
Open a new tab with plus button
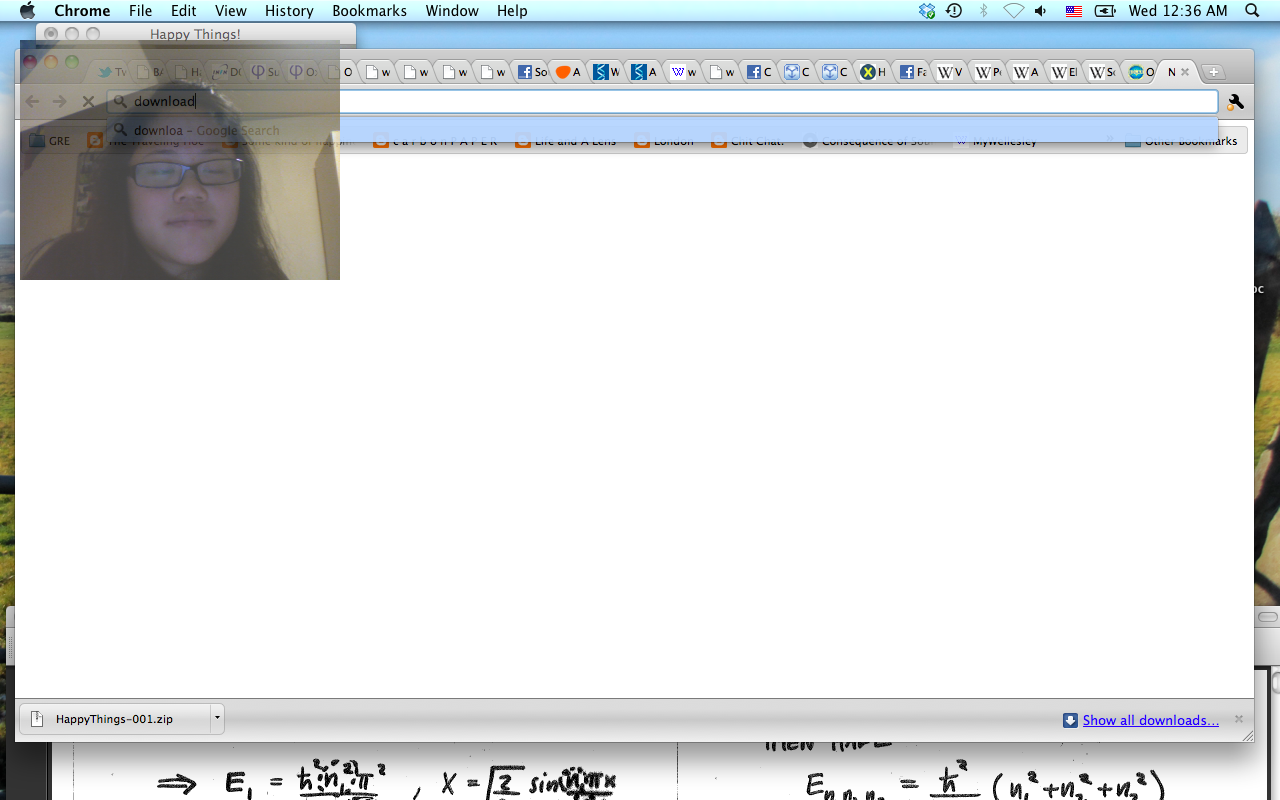1212,72
